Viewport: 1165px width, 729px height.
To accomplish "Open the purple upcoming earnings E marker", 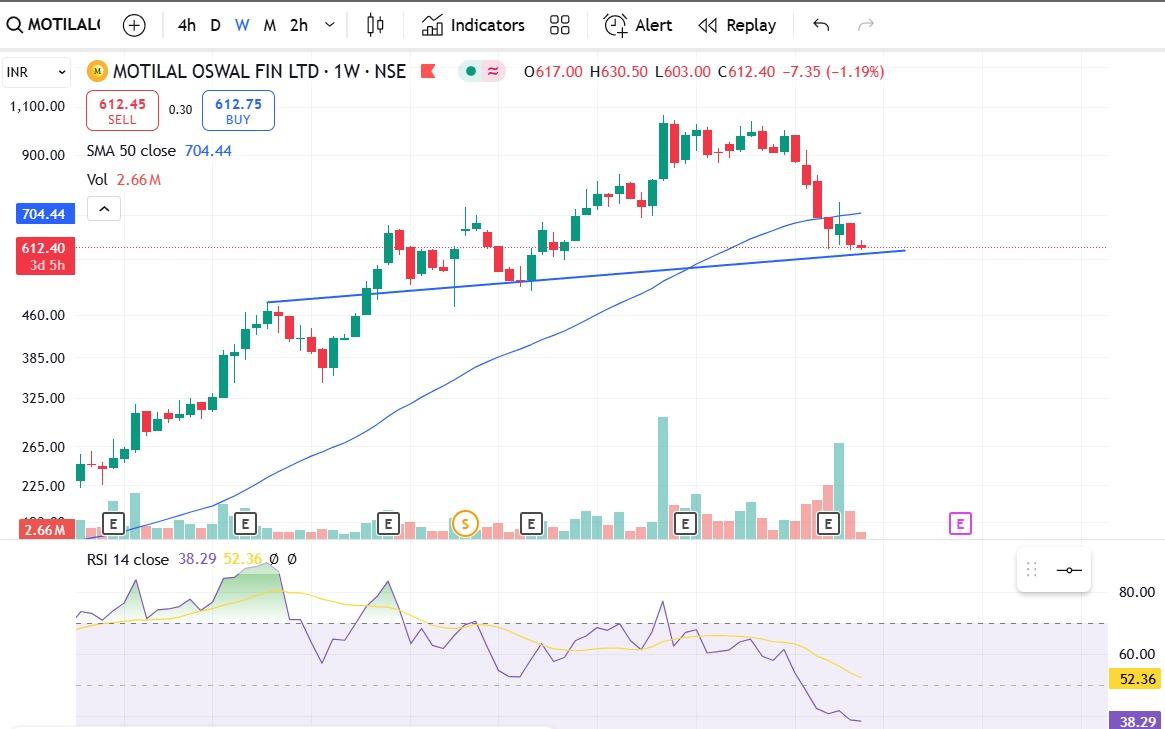I will pos(960,524).
